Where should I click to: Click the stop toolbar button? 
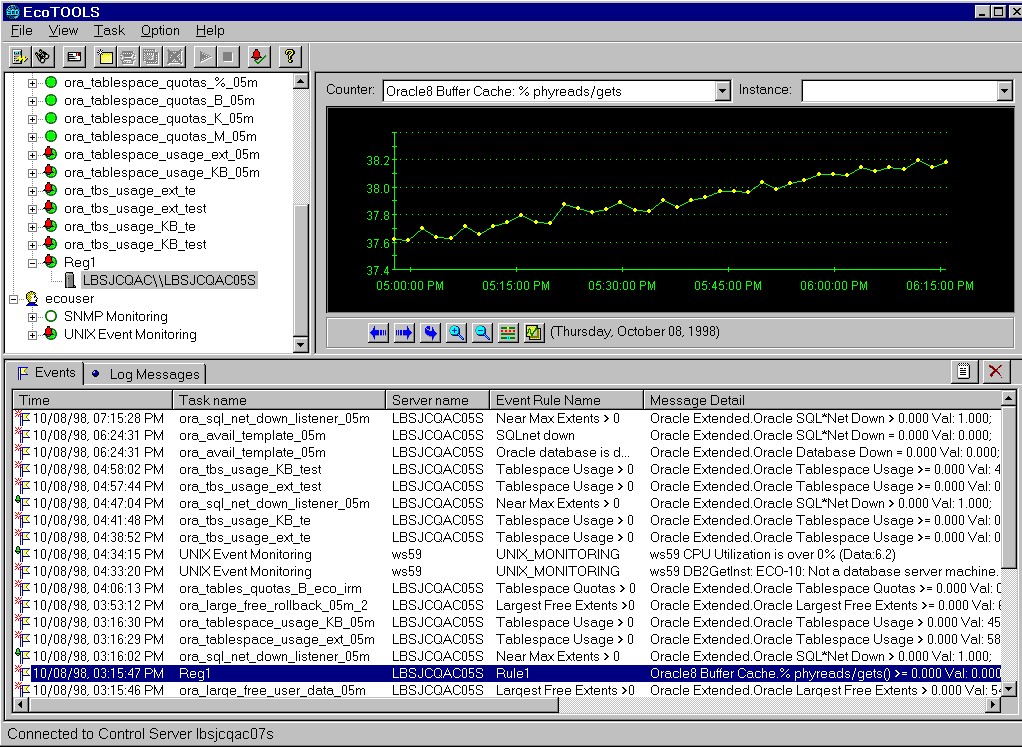pos(227,57)
